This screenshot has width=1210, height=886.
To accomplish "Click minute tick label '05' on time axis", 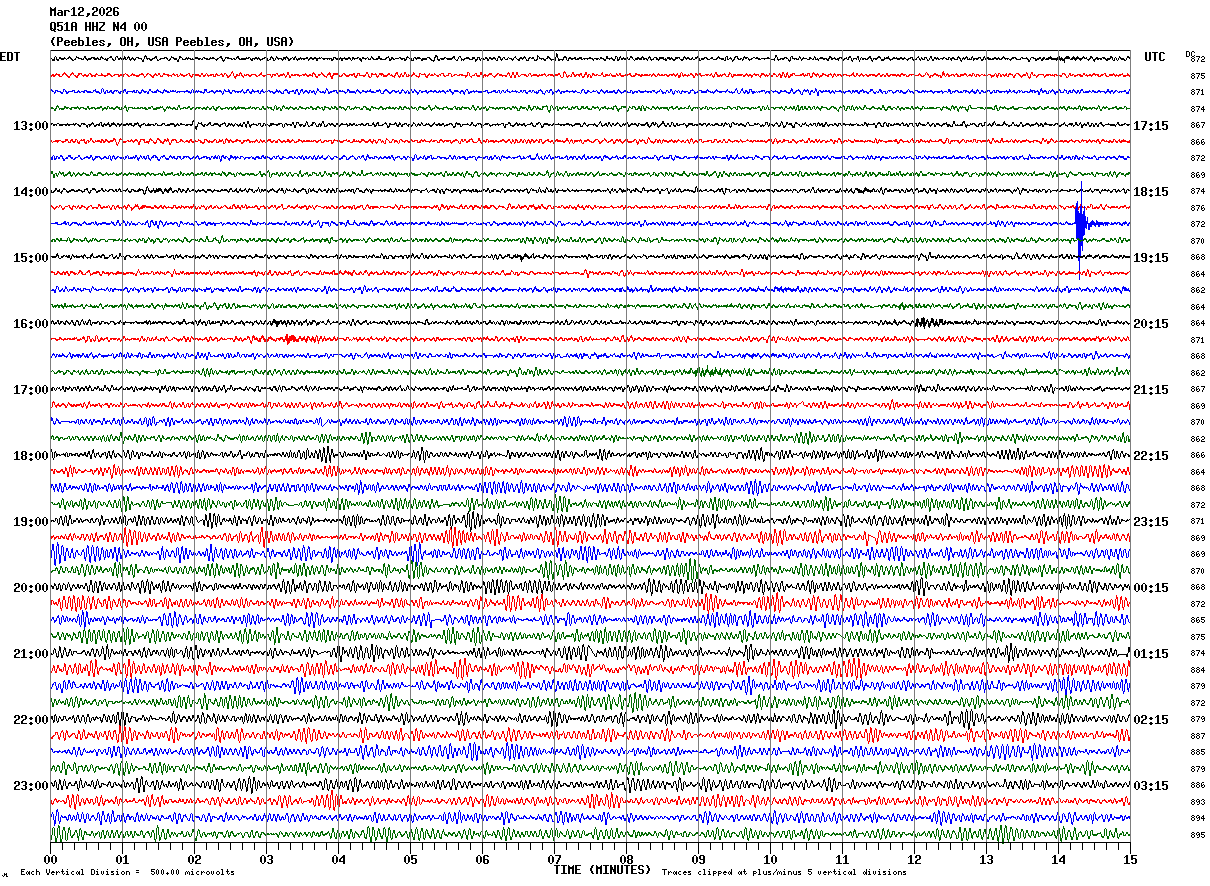I will point(411,860).
